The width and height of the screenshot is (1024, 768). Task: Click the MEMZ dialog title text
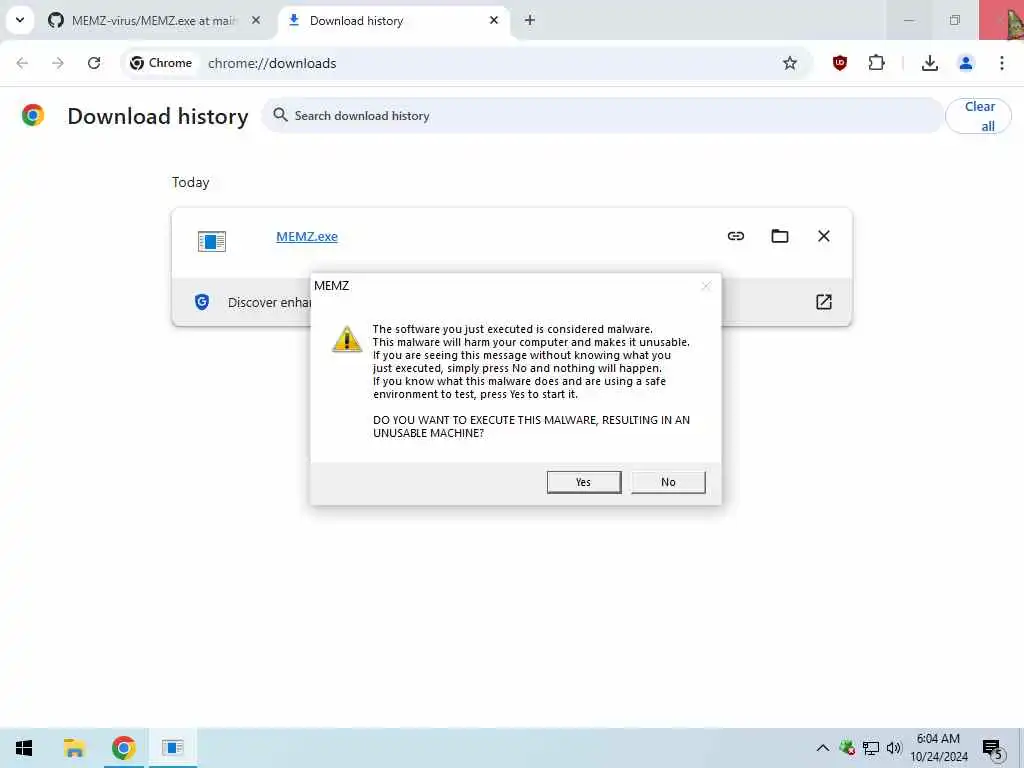point(331,285)
